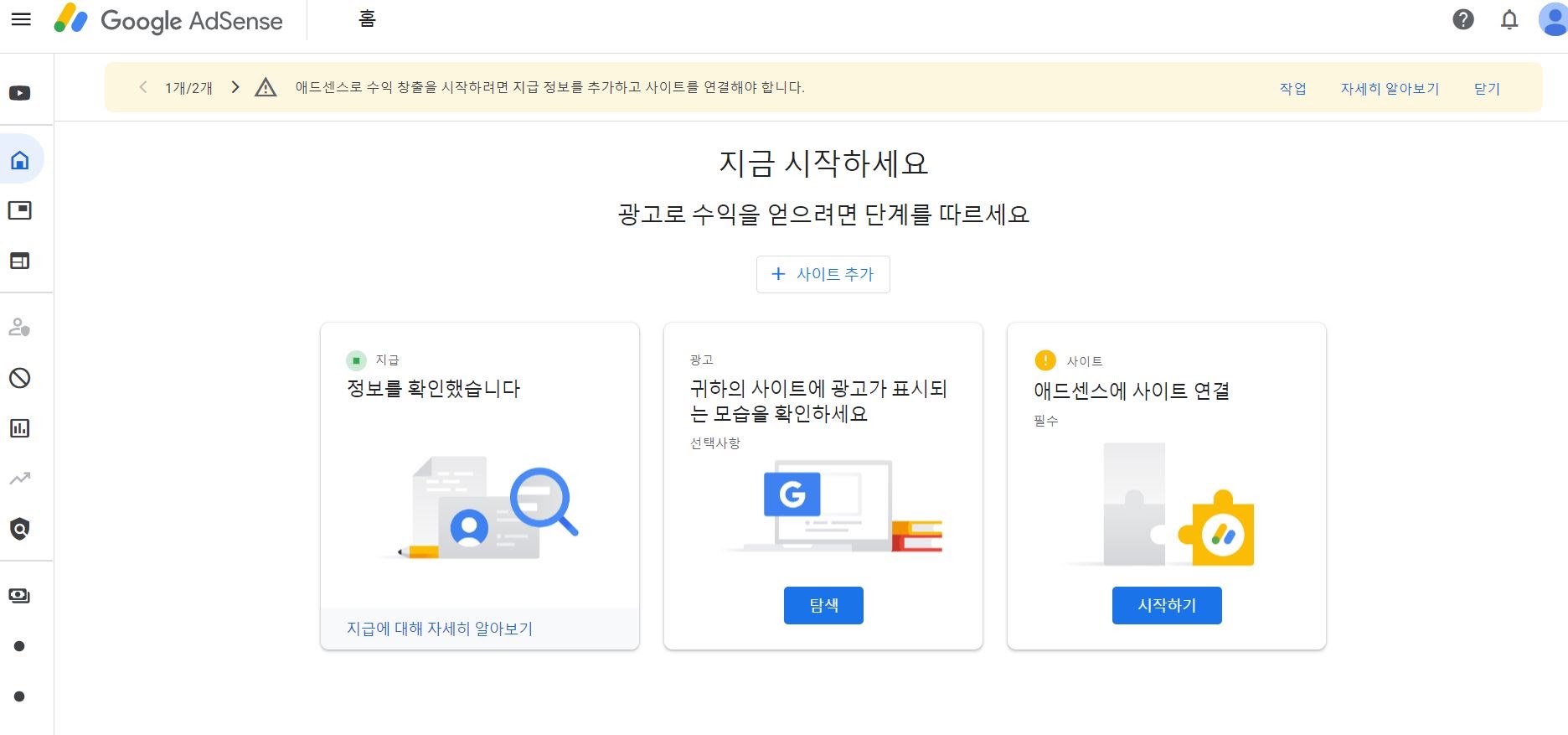Click the upper dot sidebar icon
This screenshot has width=1568, height=735.
pos(20,646)
